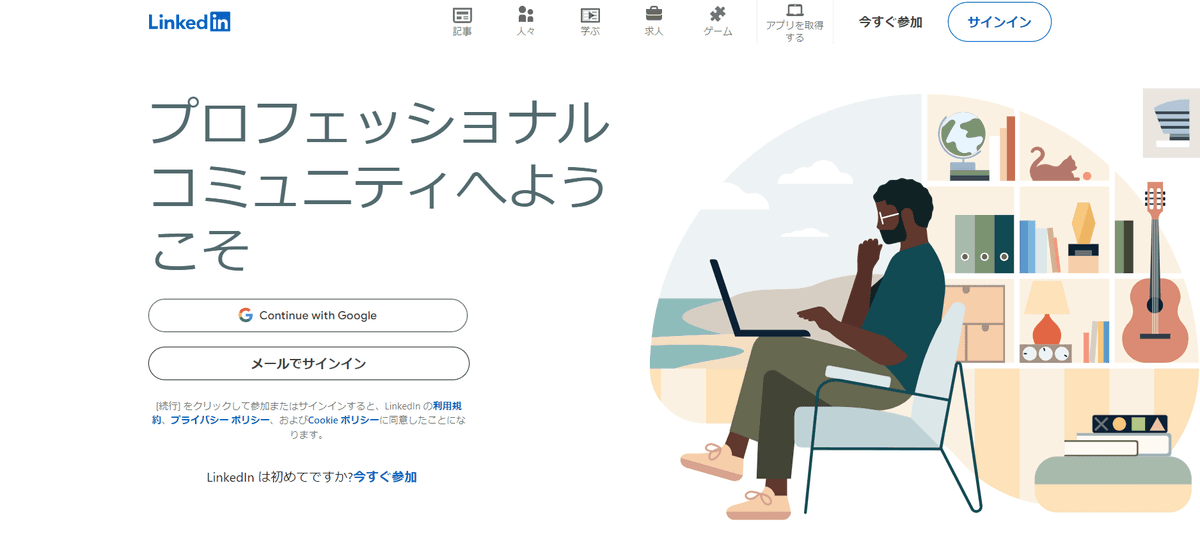Click 今すぐ参加 link below sign-in buttons
1200x549 pixels.
[x=385, y=477]
